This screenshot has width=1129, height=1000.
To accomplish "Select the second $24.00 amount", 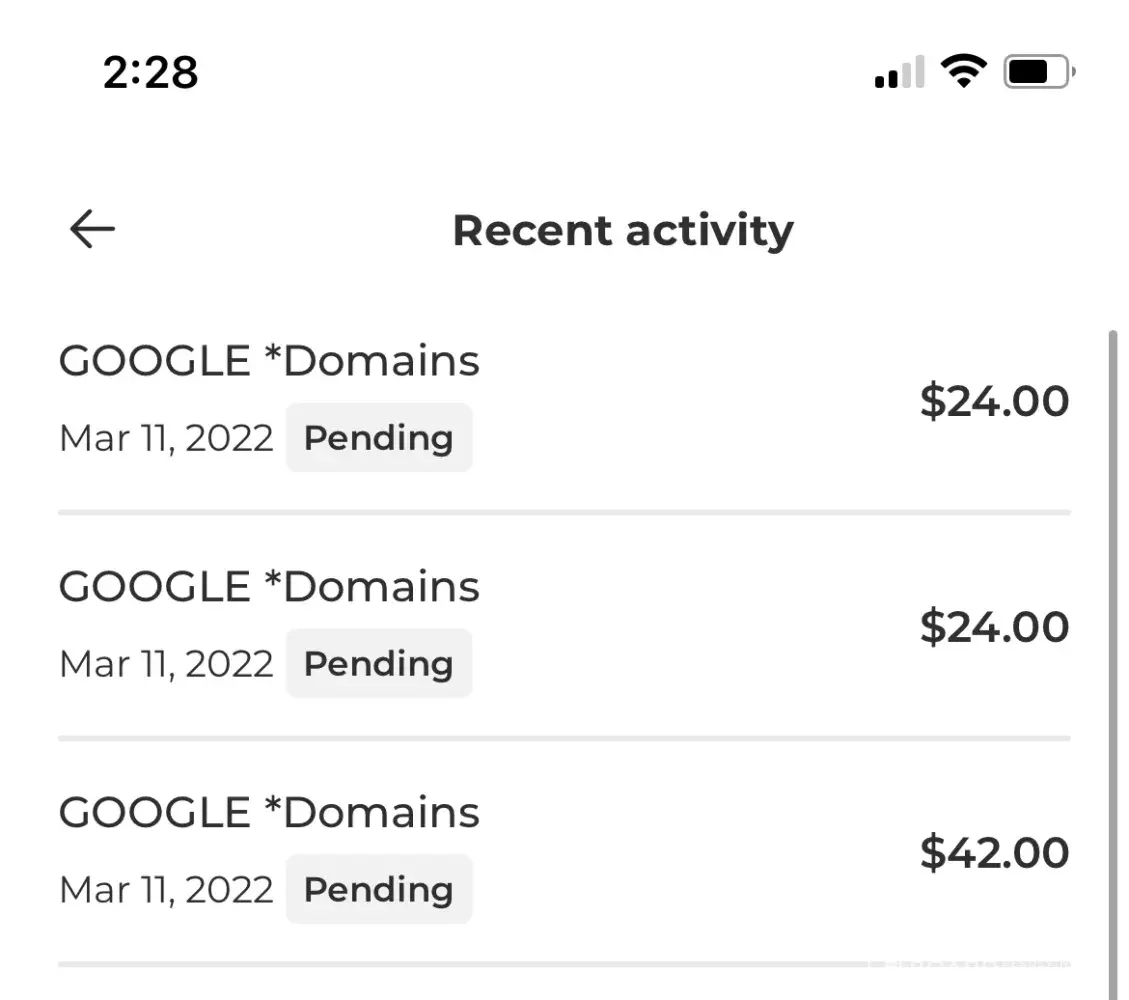I will pyautogui.click(x=994, y=627).
